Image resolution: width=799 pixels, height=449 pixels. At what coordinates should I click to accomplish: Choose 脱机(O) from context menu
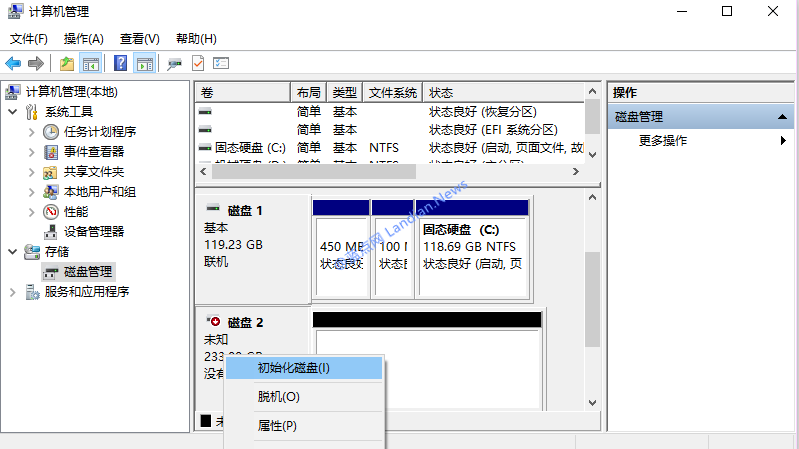click(x=304, y=397)
